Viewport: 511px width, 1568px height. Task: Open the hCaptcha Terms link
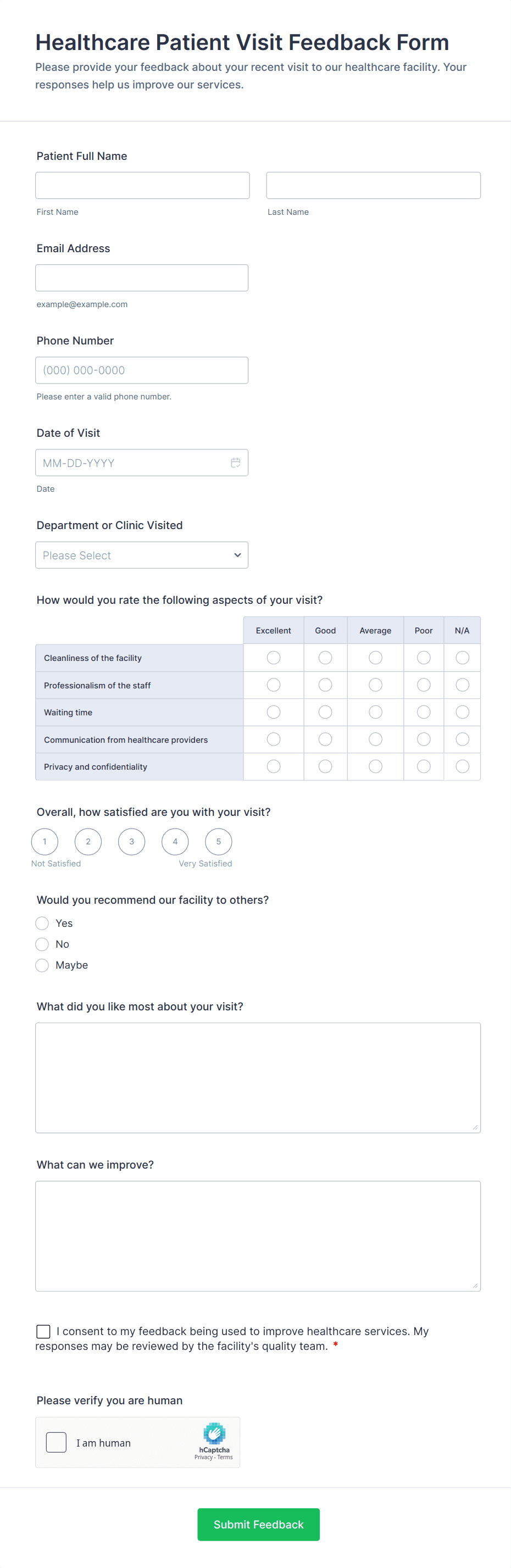point(225,1457)
